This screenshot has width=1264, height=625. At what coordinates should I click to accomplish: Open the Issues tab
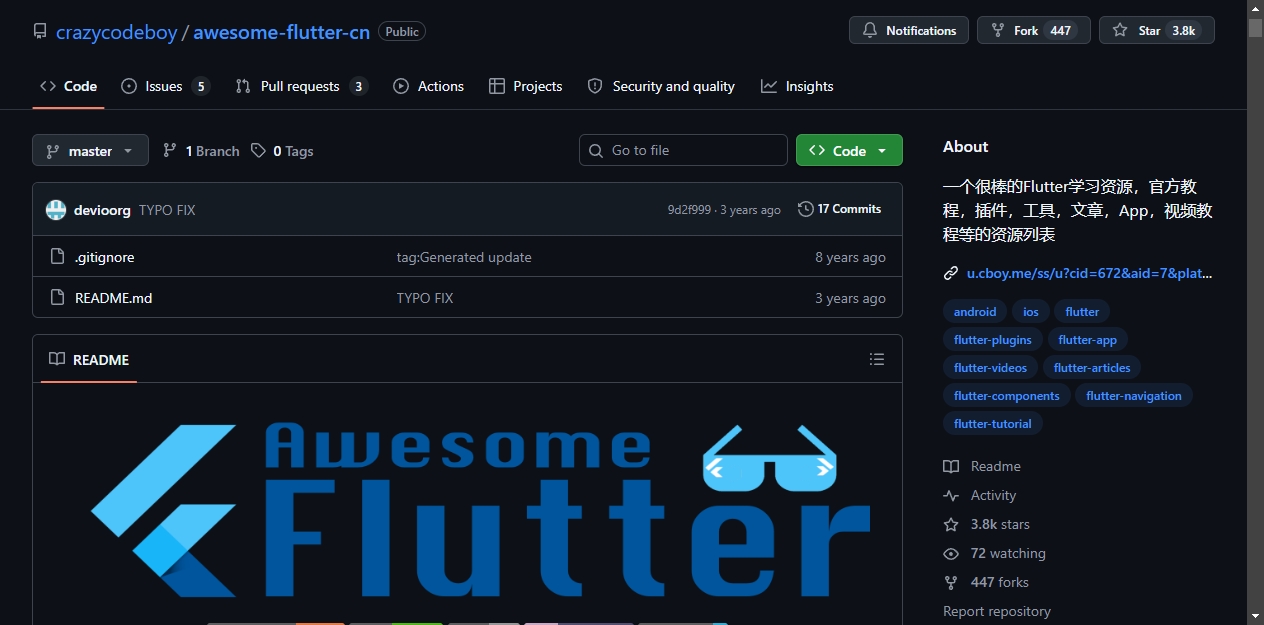[165, 86]
